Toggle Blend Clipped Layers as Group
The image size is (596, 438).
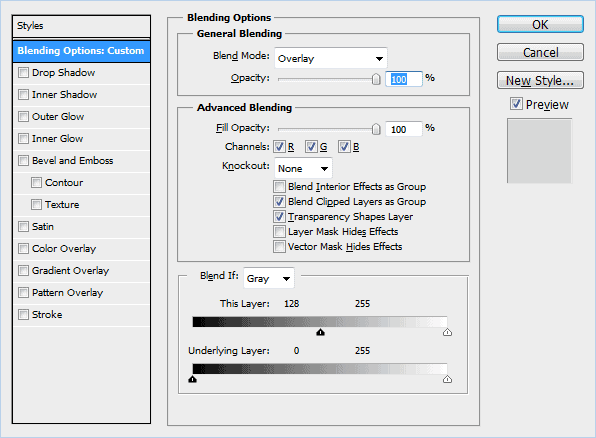tap(279, 201)
